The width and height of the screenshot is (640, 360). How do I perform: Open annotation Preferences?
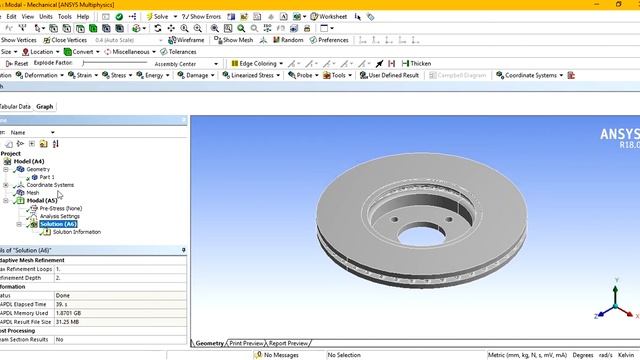[x=329, y=40]
